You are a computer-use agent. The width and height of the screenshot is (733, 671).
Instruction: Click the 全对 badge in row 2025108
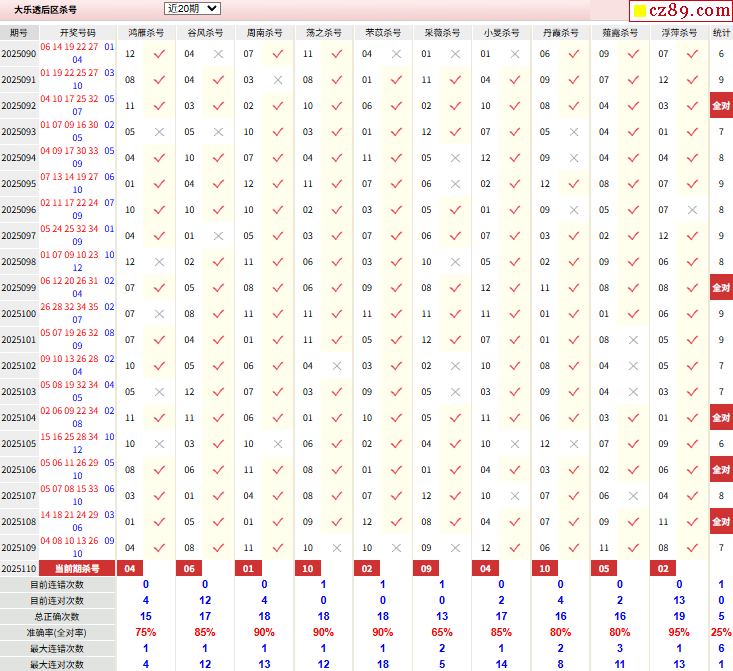pos(721,521)
